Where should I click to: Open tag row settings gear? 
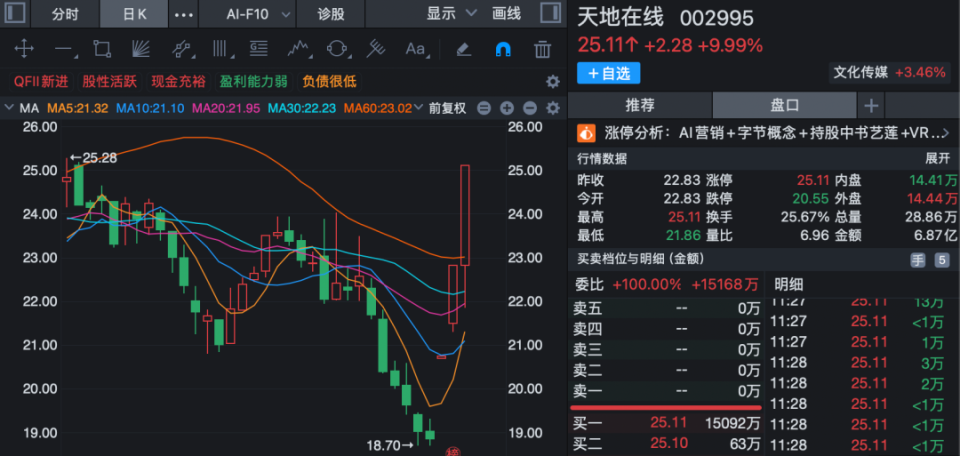pyautogui.click(x=552, y=81)
